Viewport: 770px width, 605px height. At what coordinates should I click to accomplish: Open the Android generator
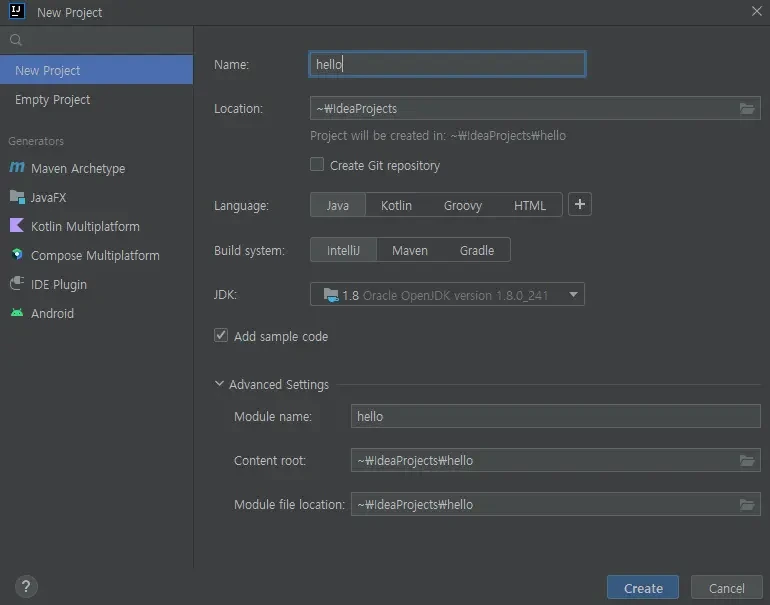(x=97, y=313)
